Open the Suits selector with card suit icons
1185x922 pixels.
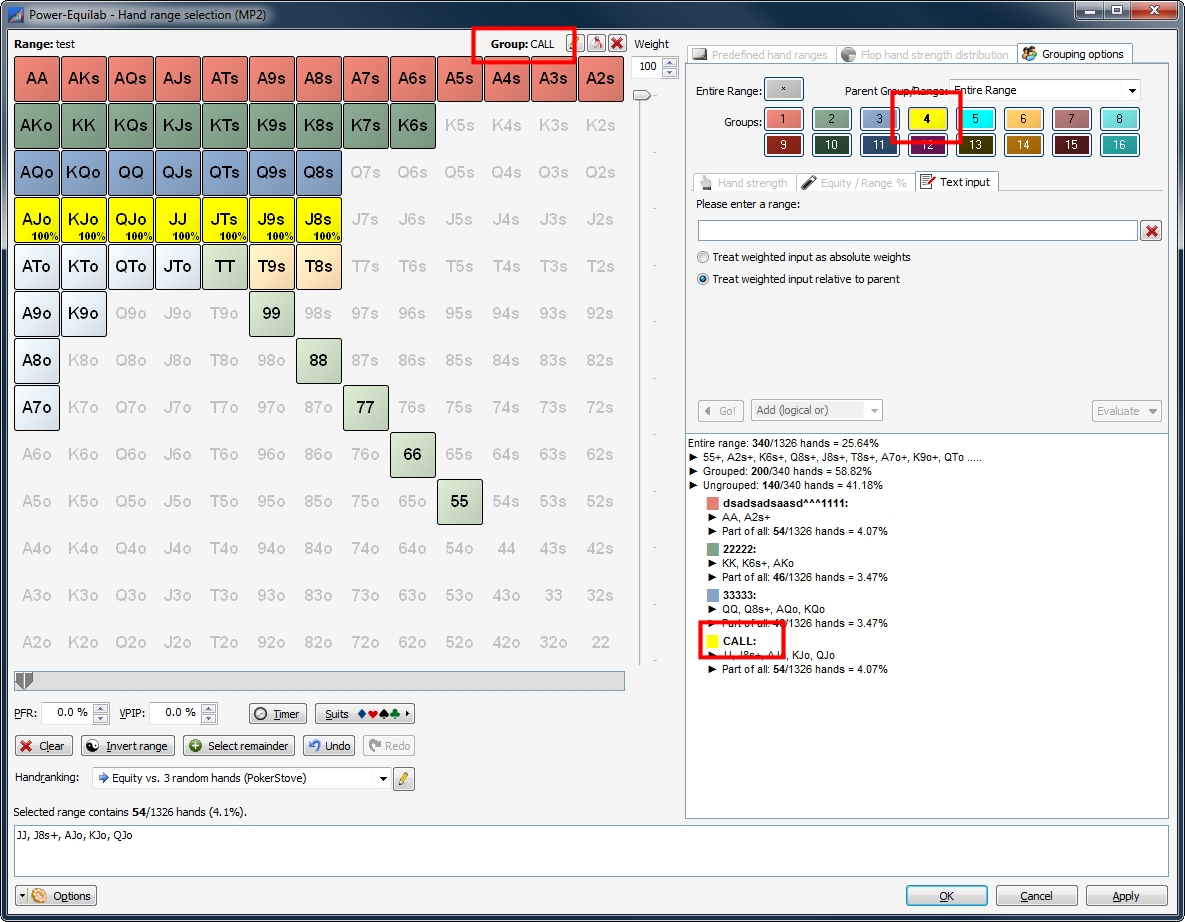tap(364, 713)
